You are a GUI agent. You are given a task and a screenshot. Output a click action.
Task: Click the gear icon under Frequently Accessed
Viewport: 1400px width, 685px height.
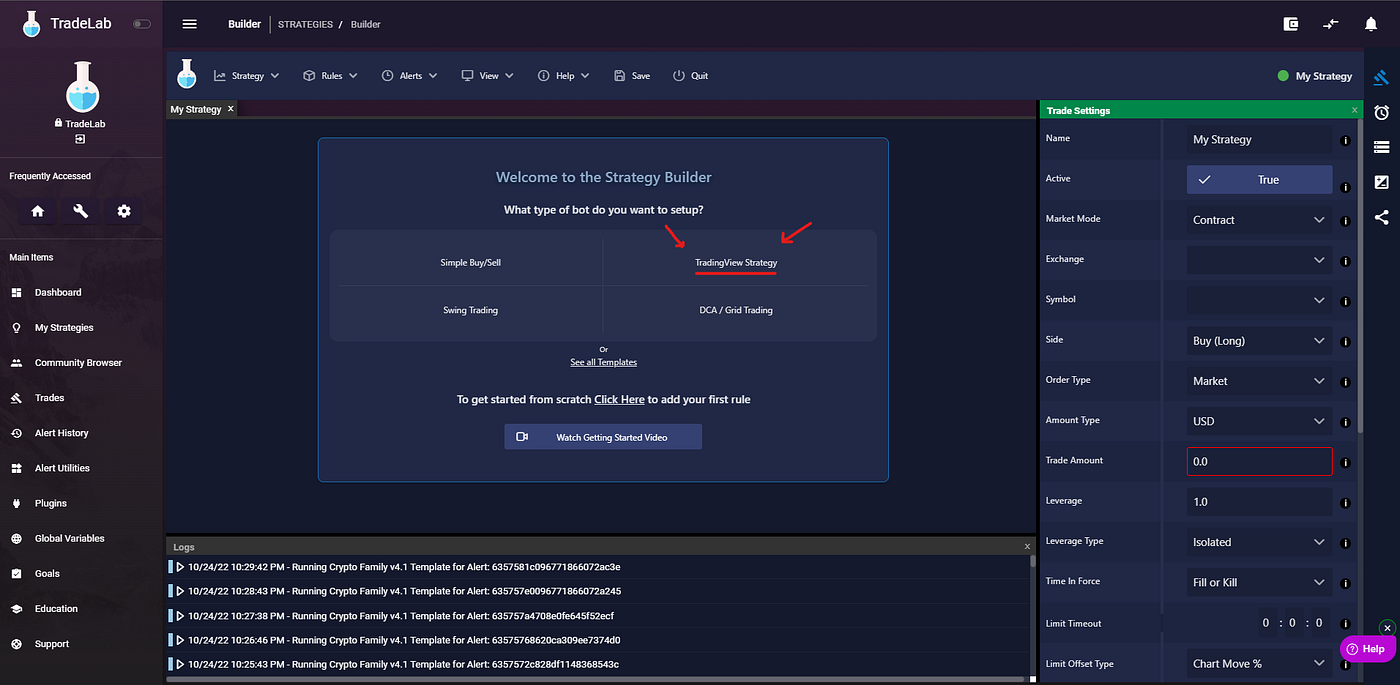tap(124, 211)
